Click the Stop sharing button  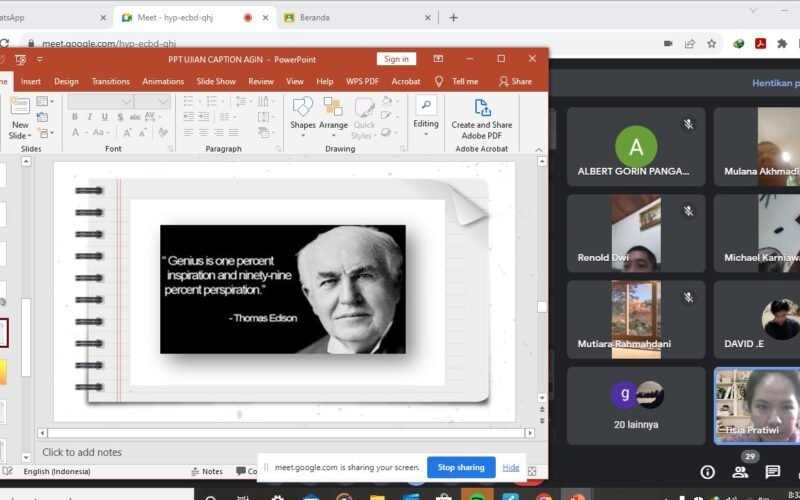(x=461, y=467)
